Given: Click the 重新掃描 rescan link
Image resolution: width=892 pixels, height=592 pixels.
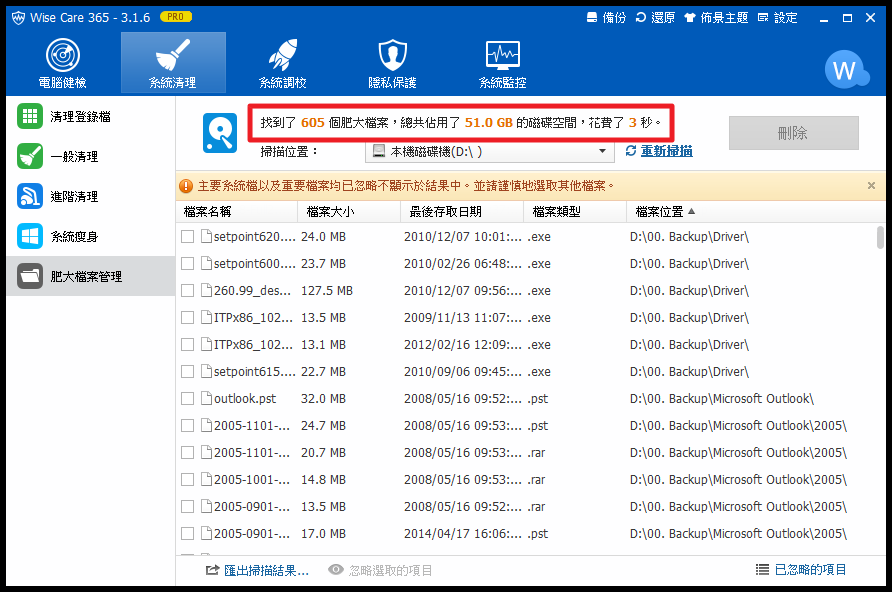Looking at the screenshot, I should (x=659, y=151).
